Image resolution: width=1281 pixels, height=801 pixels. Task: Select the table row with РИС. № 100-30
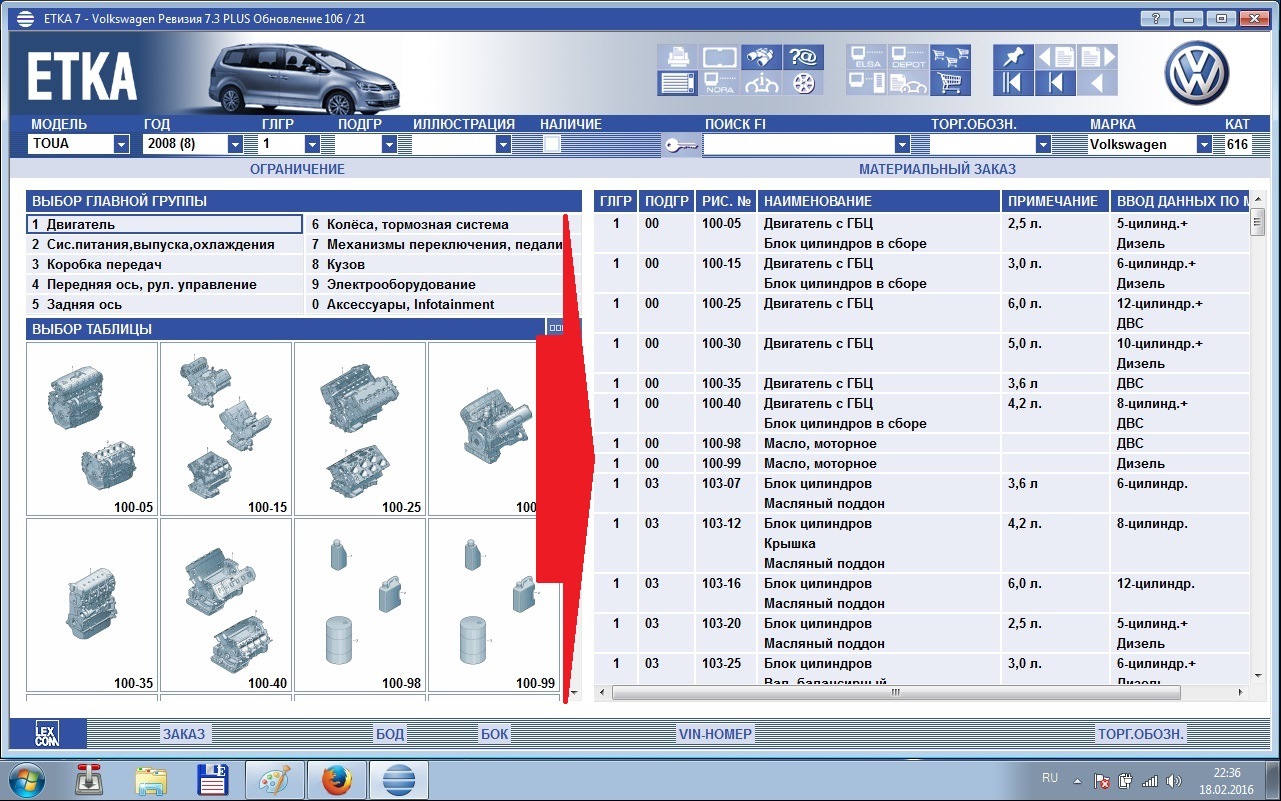[x=922, y=353]
